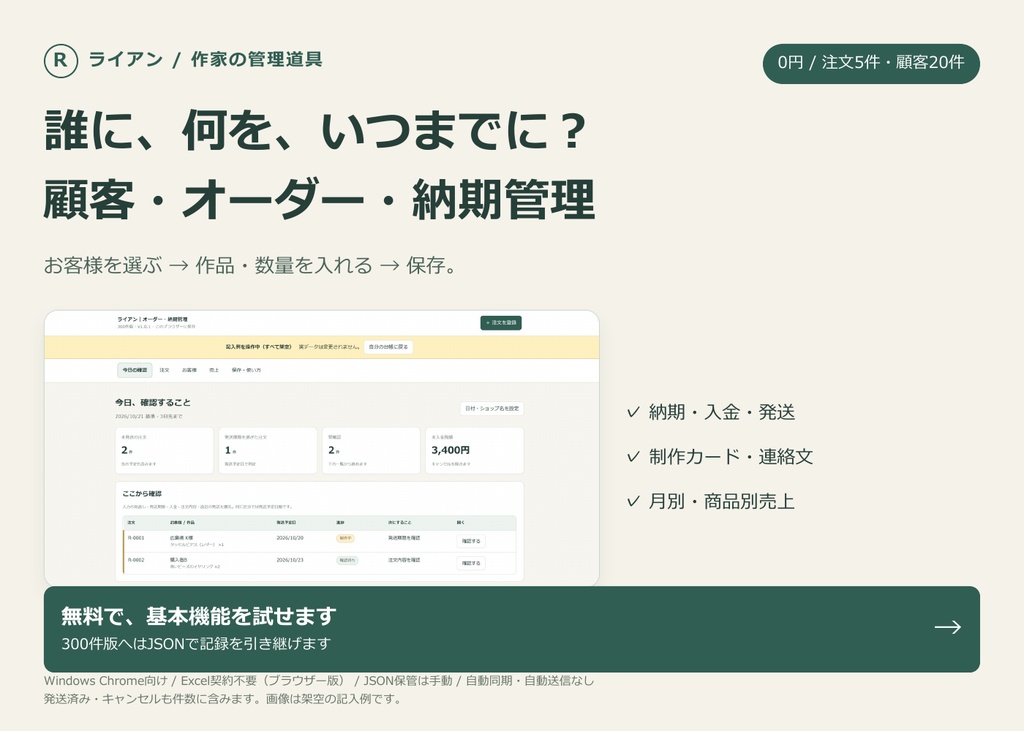Screen dimensions: 1024x731
Task: Click the headline 誰に、何を、いつまでに？
Action: 317,130
